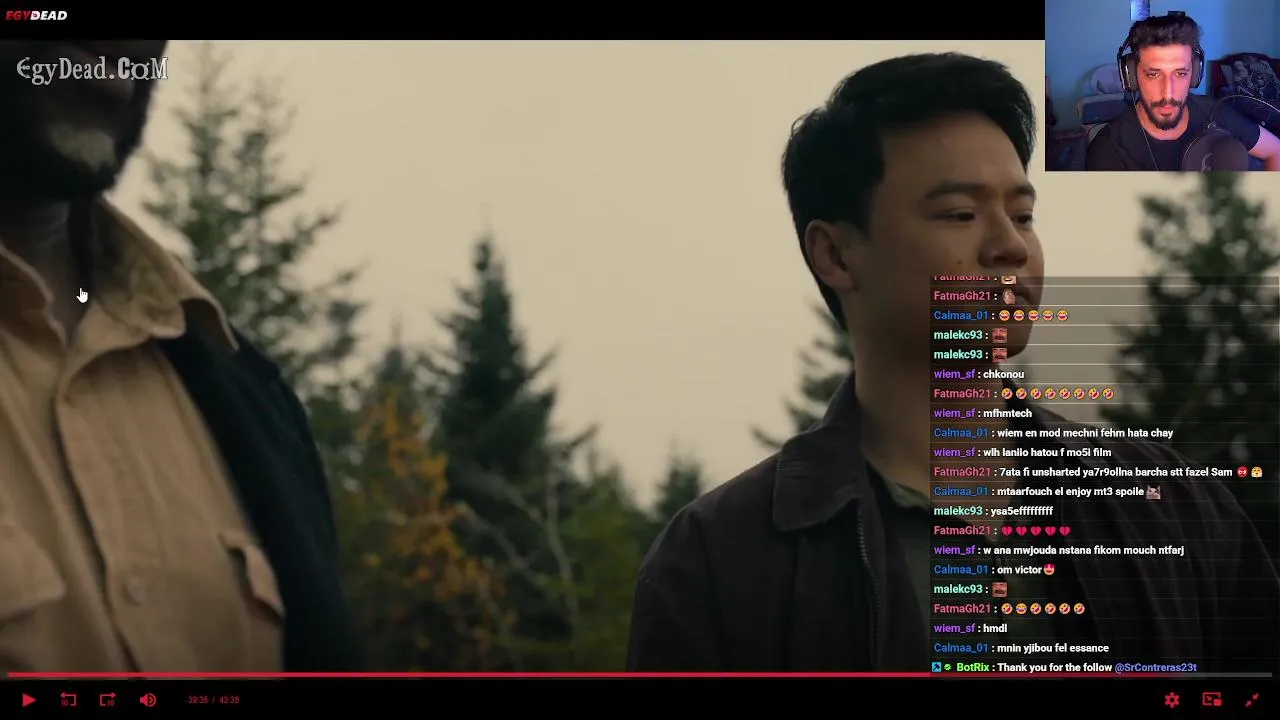Open the EGYDEAD logo link at top left
The width and height of the screenshot is (1280, 720).
click(x=36, y=15)
